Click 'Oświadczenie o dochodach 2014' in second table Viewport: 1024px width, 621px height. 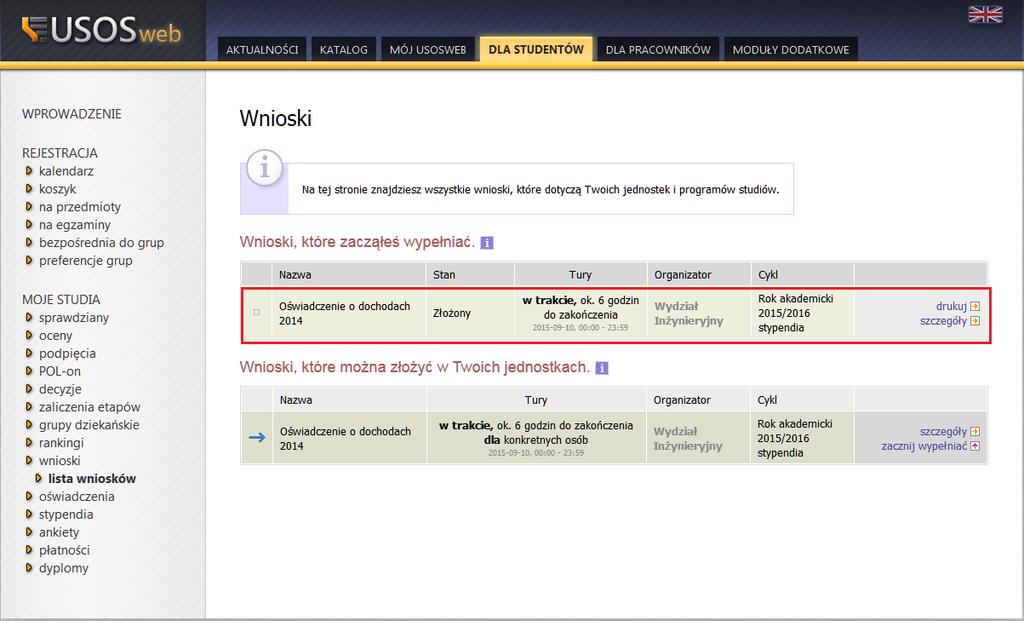coord(345,439)
